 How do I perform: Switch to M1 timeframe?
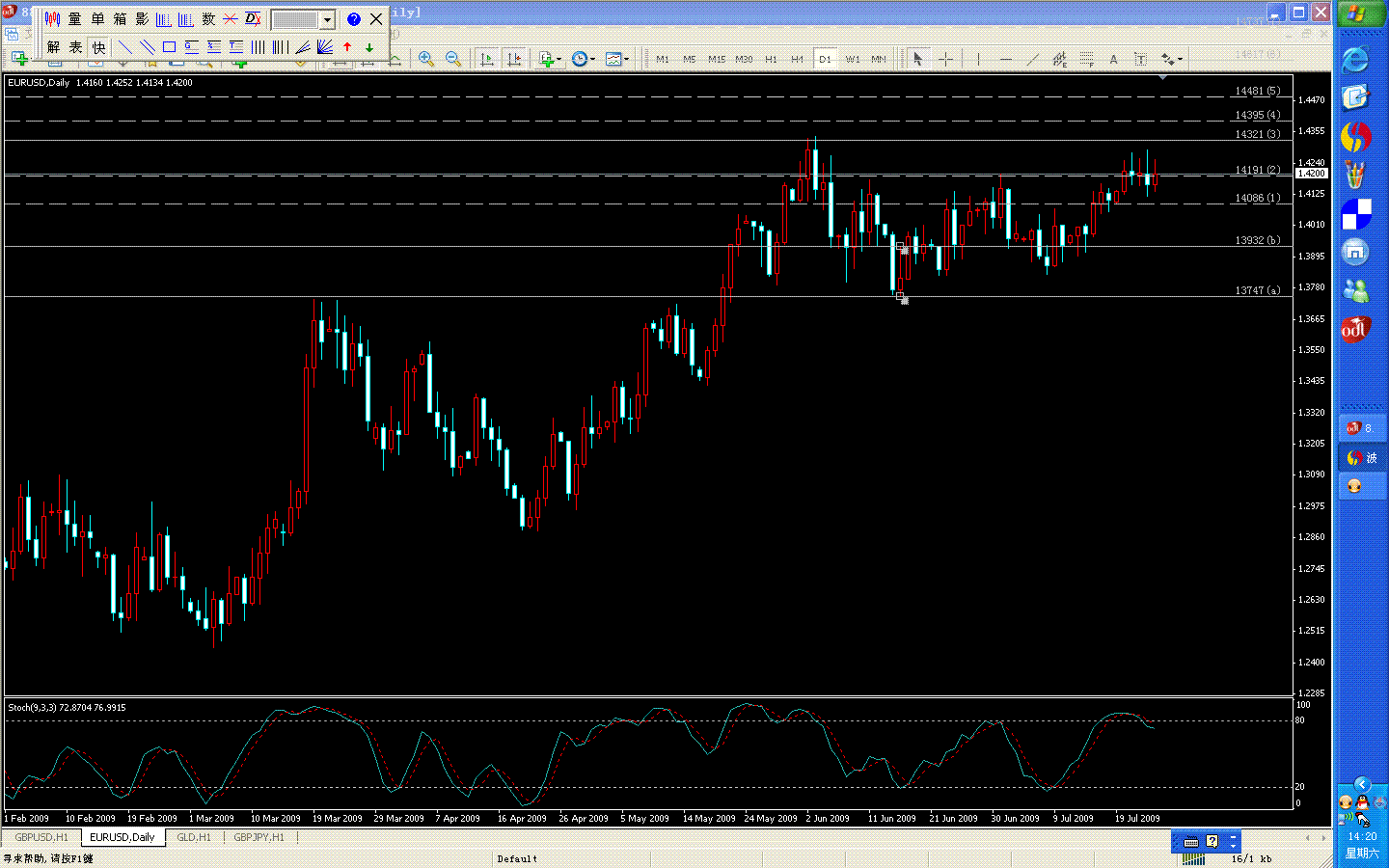(663, 59)
